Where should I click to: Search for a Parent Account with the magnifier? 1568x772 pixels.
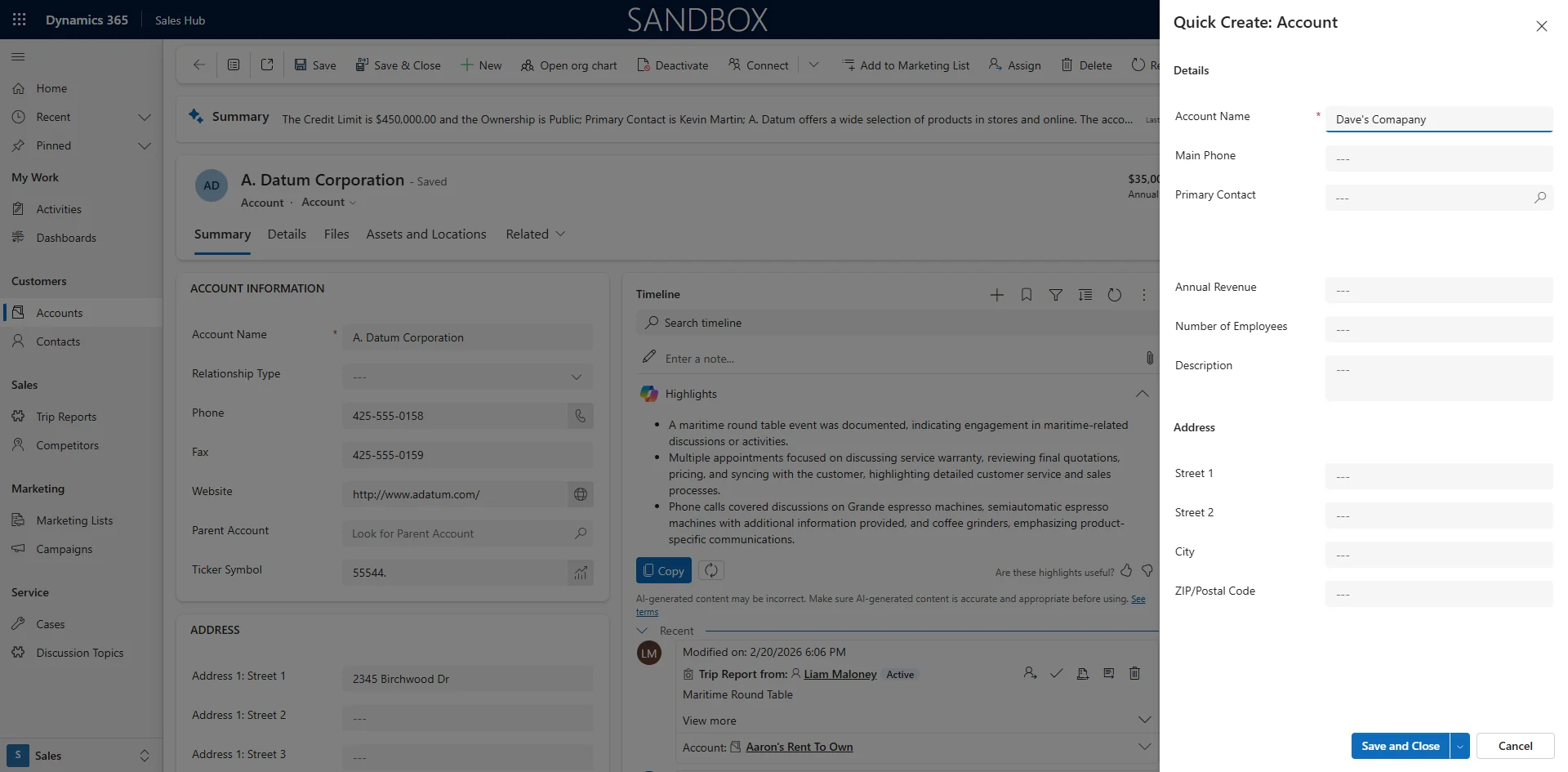pyautogui.click(x=580, y=533)
